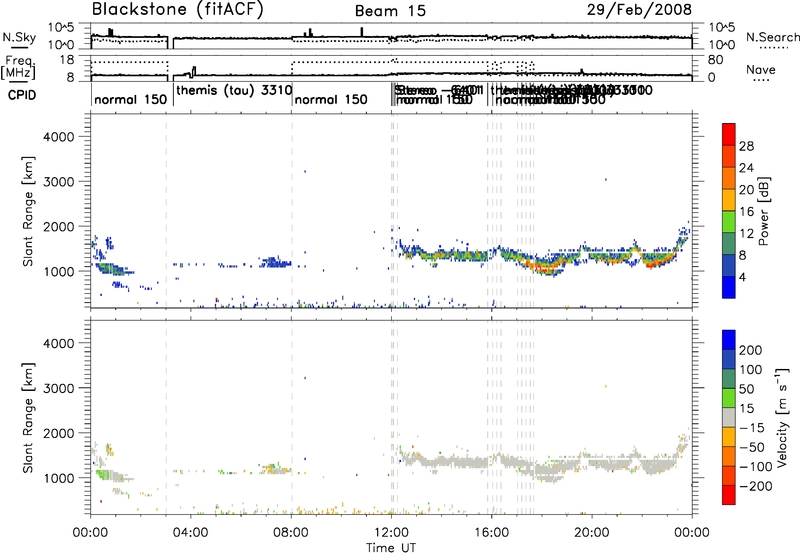Click the 'themis (tau) 3310' CPID text
Image resolution: width=800 pixels, height=554 pixels.
pos(234,90)
